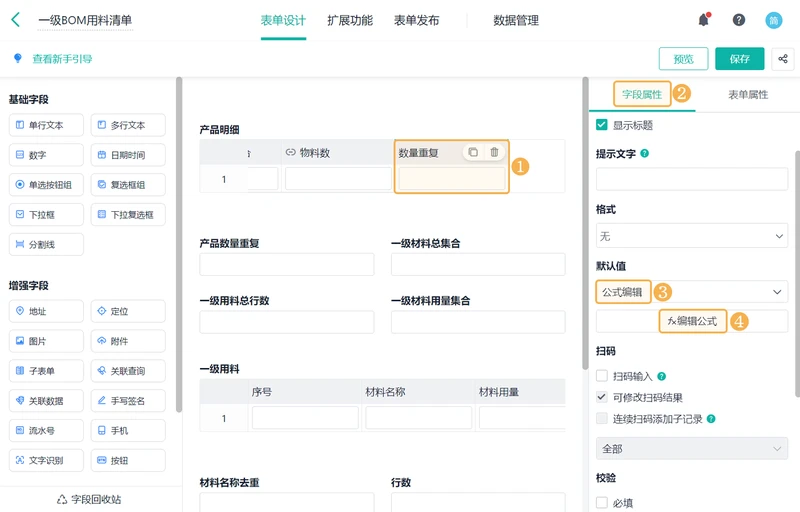
Task: Add a 单行文本 field
Action: coord(46,125)
